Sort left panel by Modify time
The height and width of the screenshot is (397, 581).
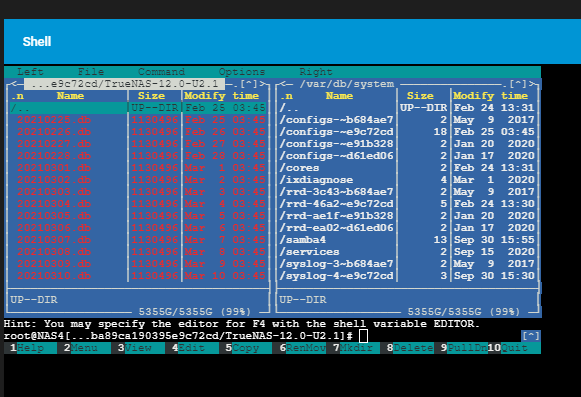(x=222, y=96)
